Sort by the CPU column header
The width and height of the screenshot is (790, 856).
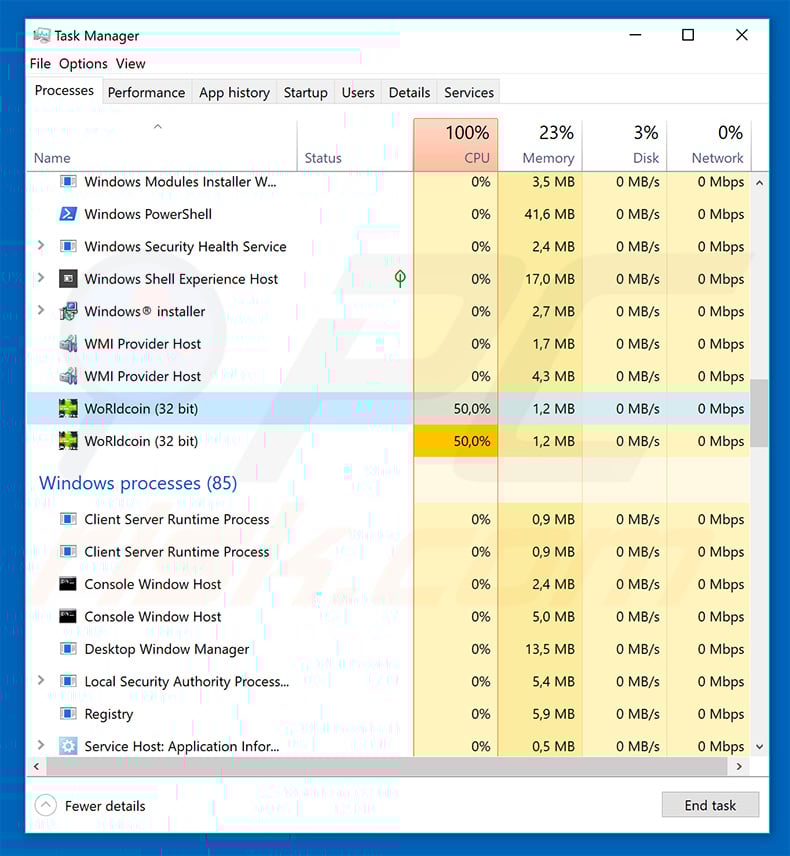pyautogui.click(x=456, y=145)
